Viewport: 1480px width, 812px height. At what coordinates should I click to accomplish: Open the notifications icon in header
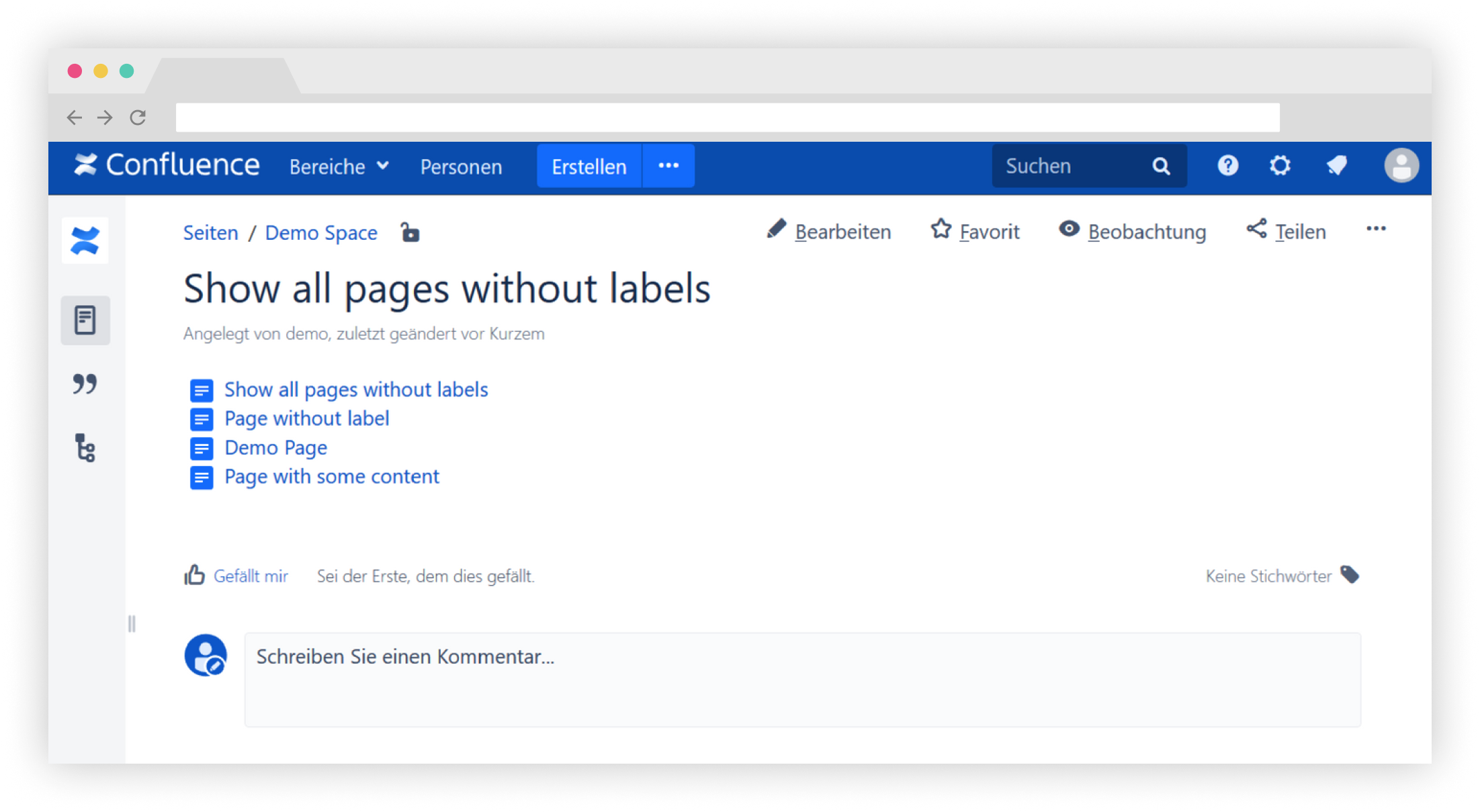point(1337,166)
